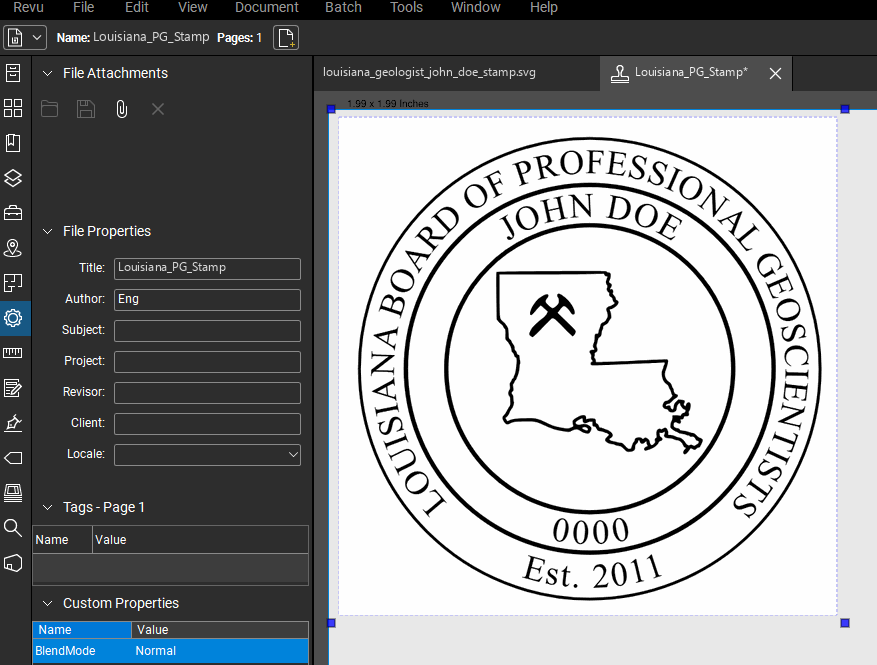Open the dropdown arrow beside document icon
This screenshot has width=877, height=665.
(x=37, y=37)
